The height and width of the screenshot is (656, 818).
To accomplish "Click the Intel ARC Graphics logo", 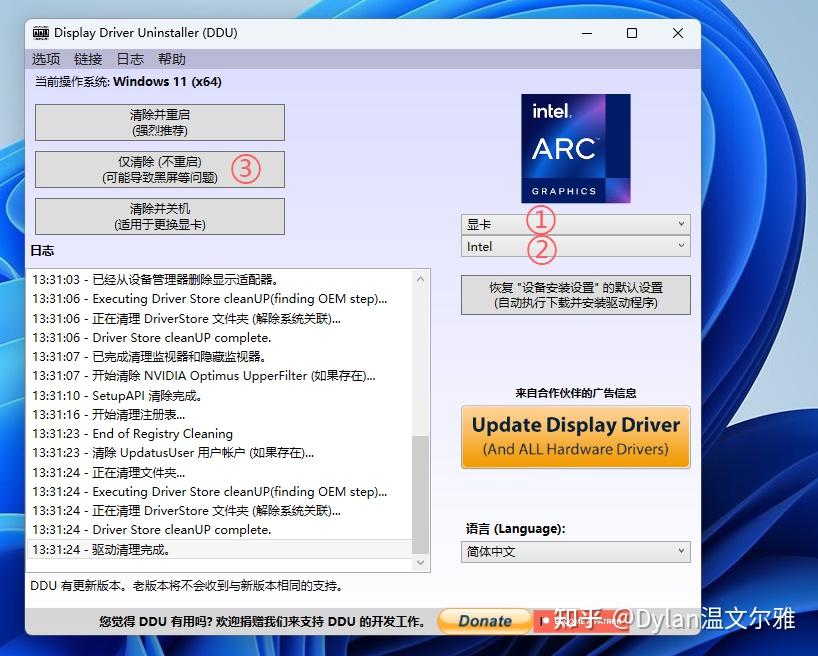I will 575,148.
